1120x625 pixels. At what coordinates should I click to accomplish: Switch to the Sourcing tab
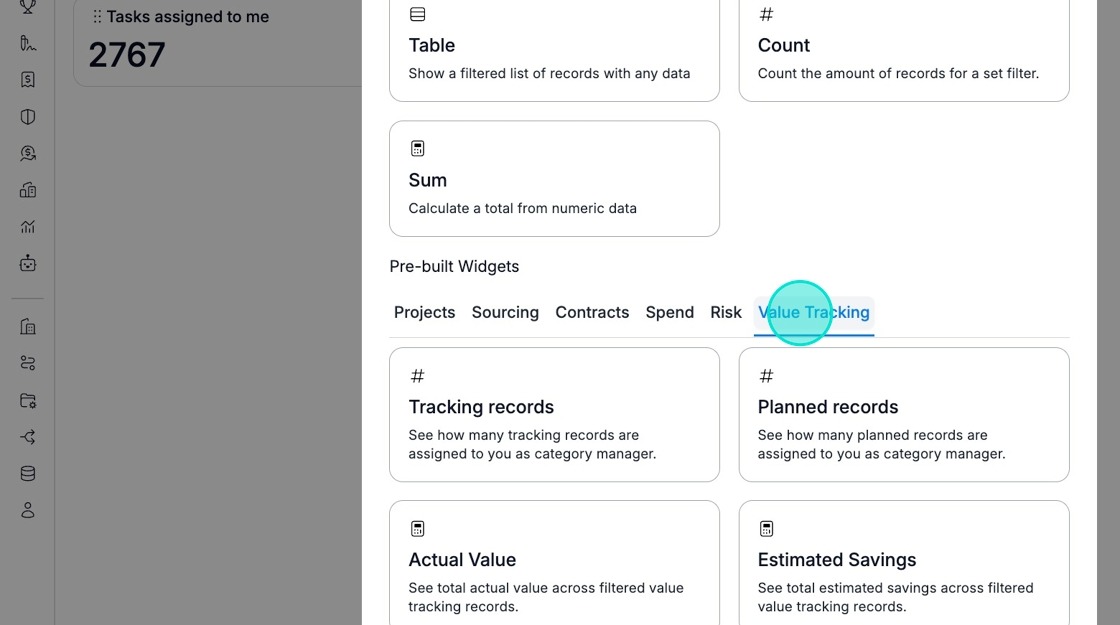505,312
